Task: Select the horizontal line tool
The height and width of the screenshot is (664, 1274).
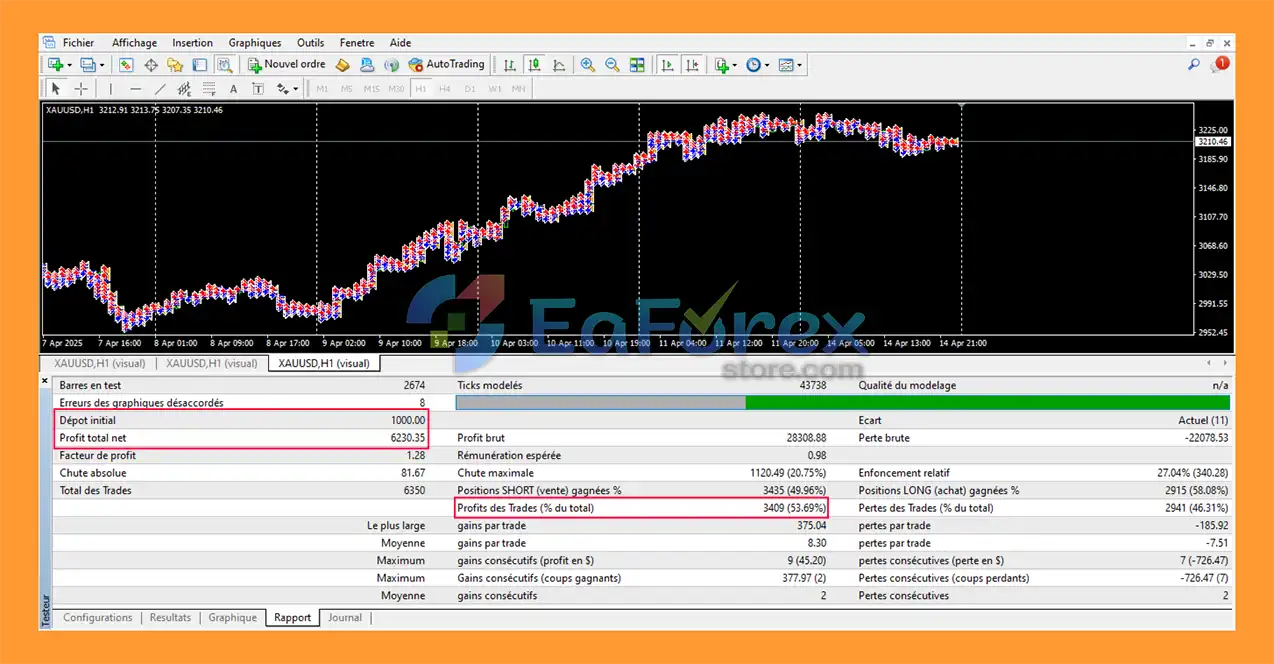Action: [136, 89]
